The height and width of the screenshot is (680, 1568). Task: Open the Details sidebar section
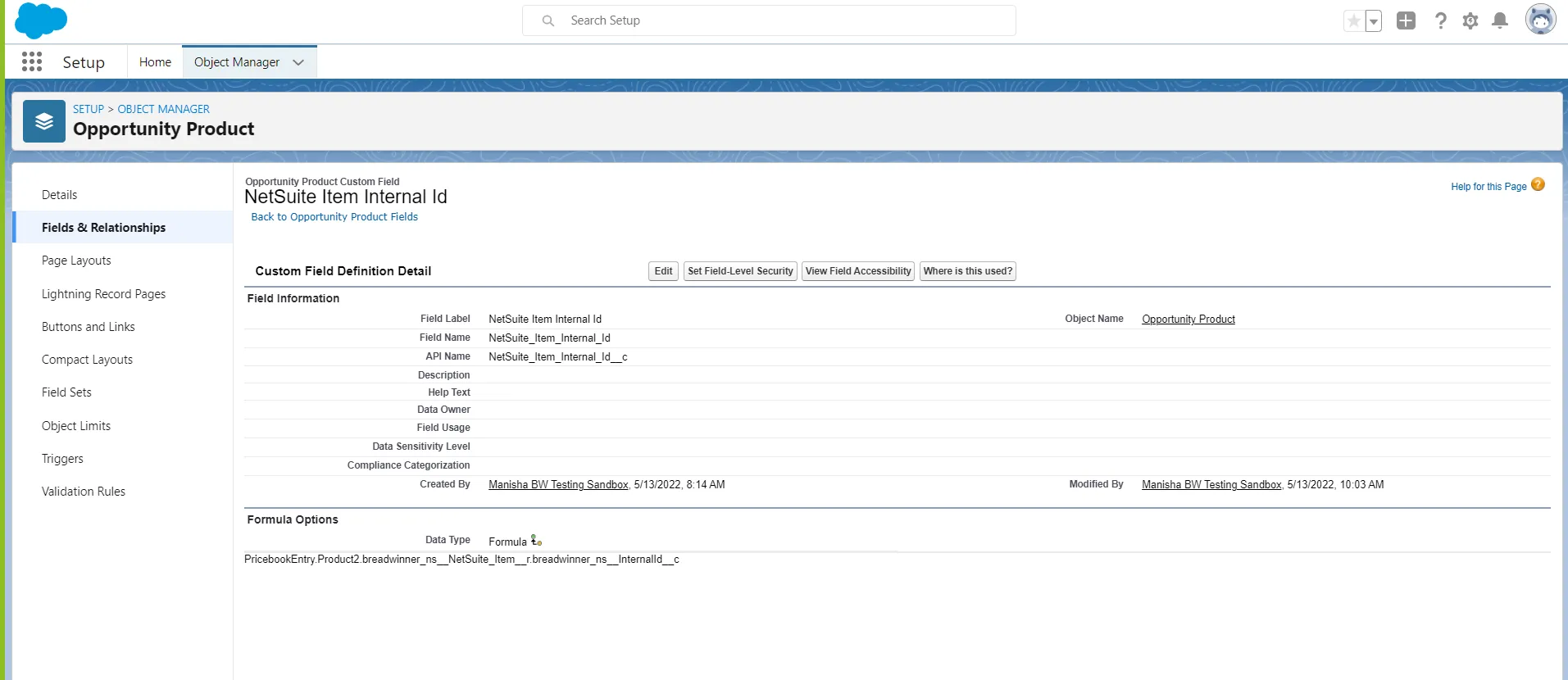[x=60, y=195]
